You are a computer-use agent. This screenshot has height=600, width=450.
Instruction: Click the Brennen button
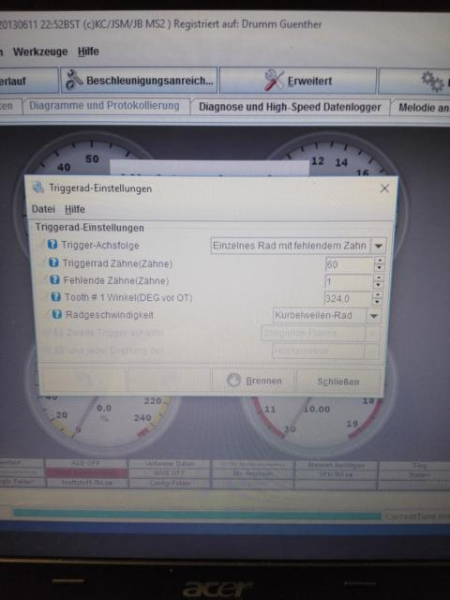(x=254, y=381)
